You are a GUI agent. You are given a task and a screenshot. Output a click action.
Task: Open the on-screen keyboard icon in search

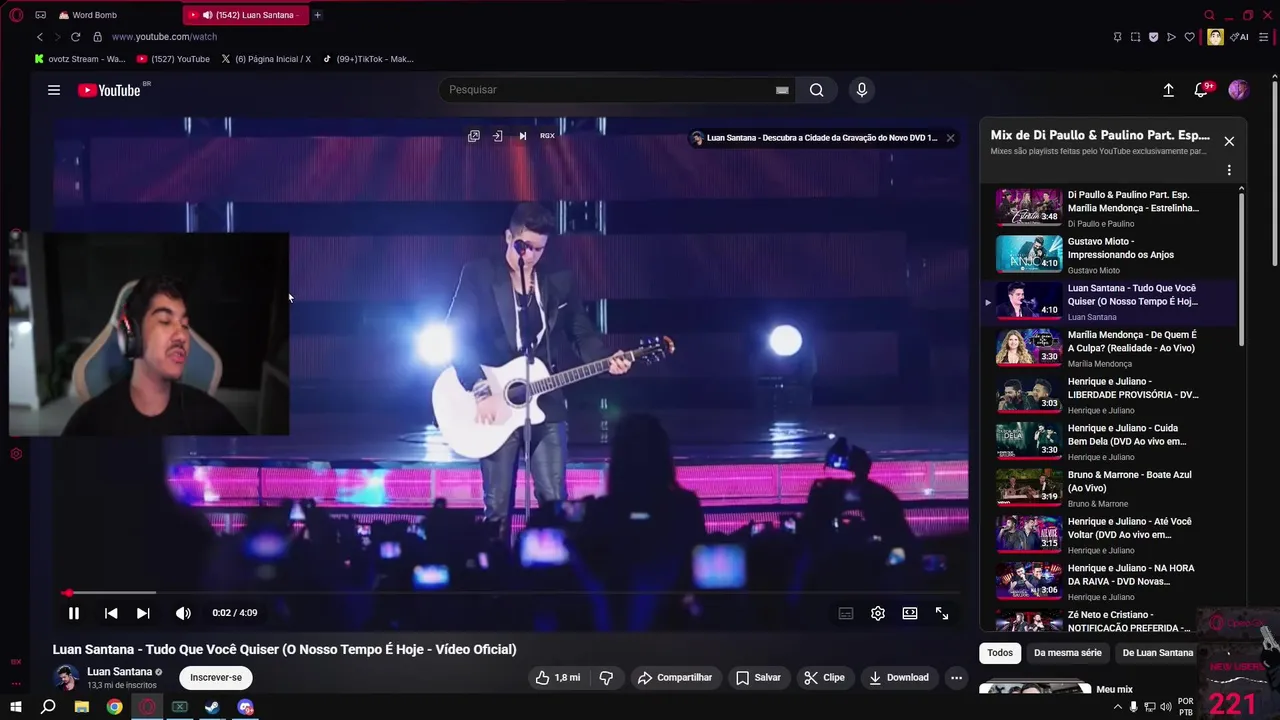pos(782,90)
